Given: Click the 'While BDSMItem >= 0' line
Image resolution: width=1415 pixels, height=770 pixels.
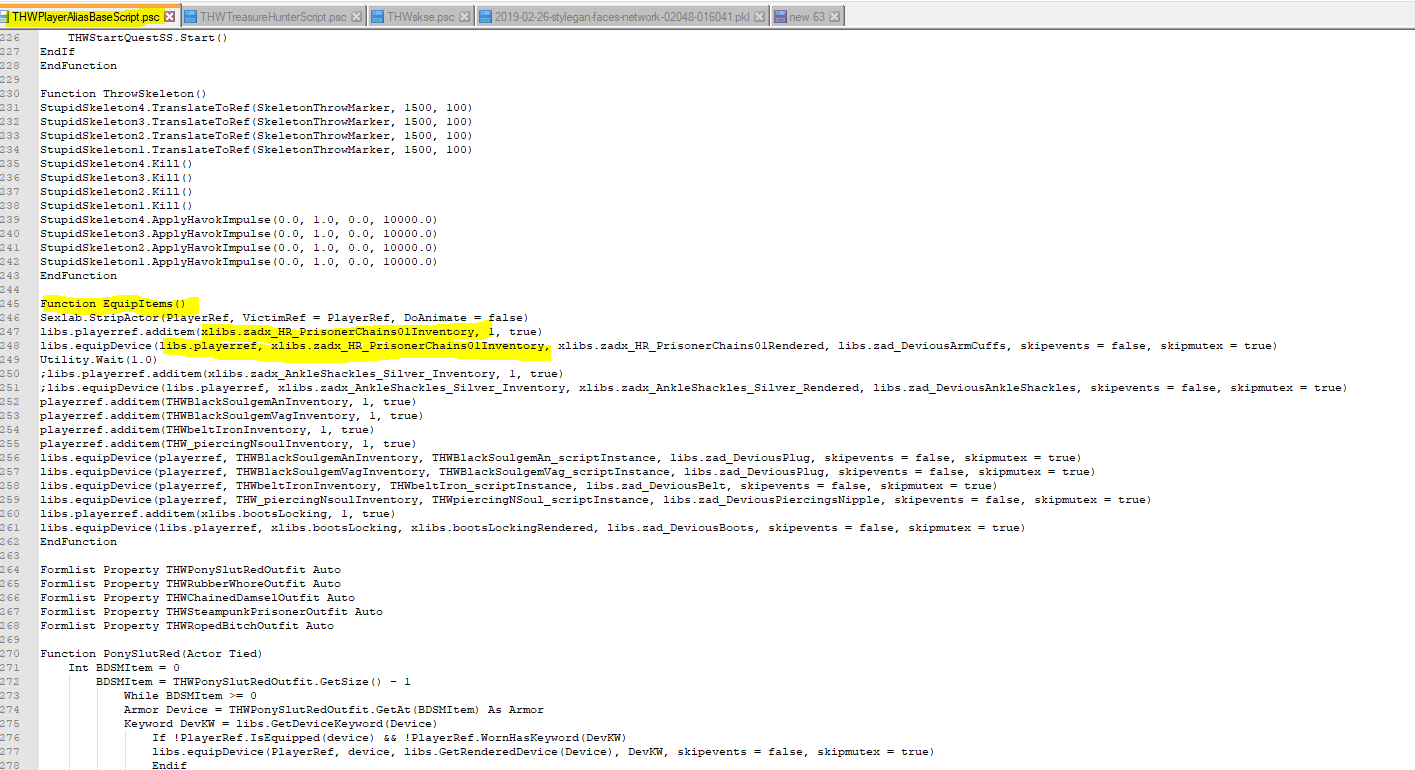Looking at the screenshot, I should [x=190, y=695].
